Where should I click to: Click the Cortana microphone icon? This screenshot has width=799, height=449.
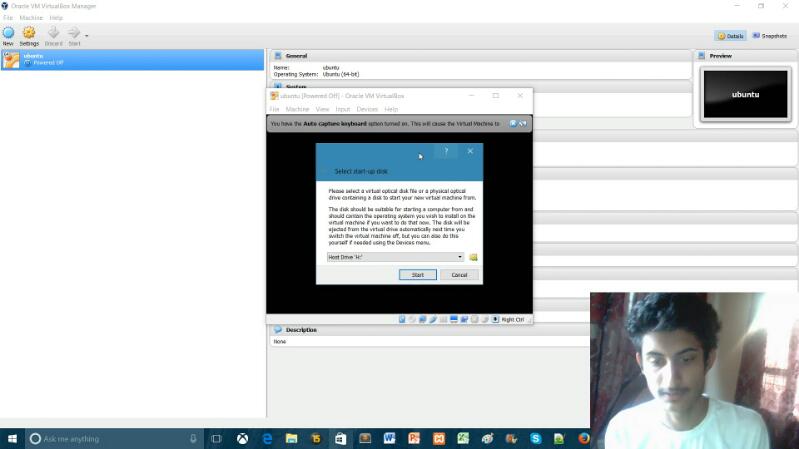[x=193, y=439]
